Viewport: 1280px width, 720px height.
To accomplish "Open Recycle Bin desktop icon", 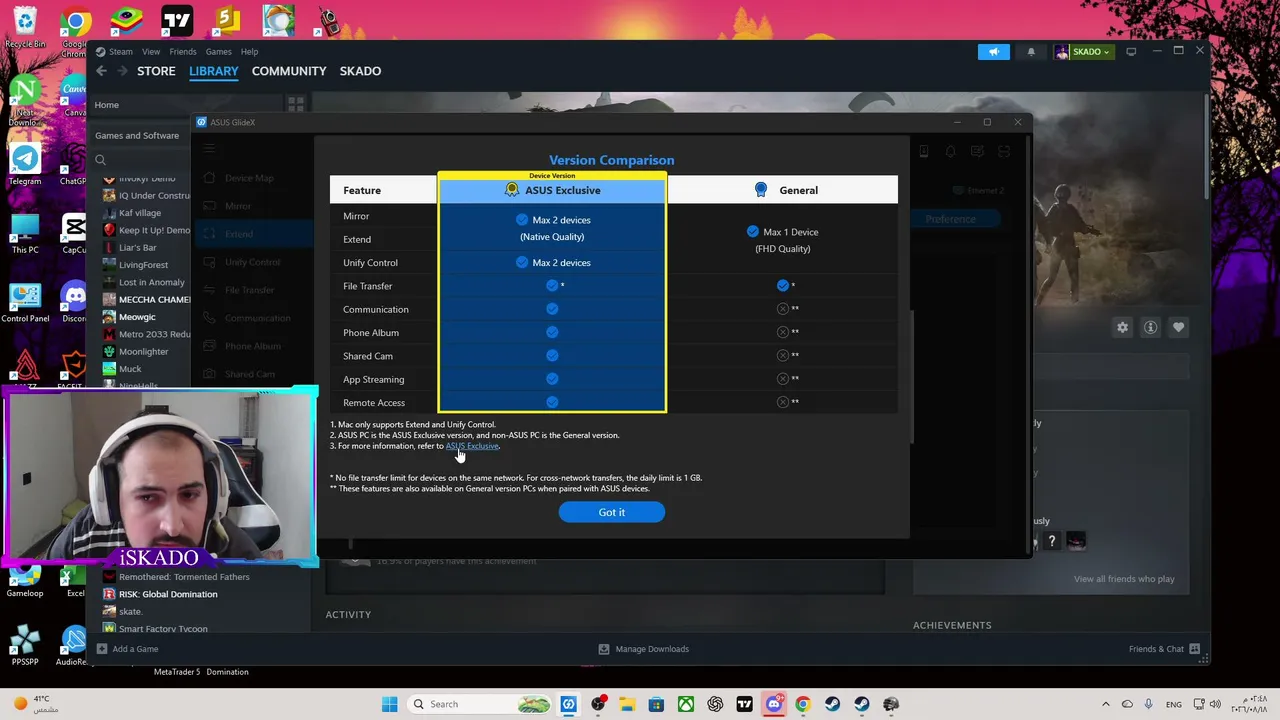I will [25, 26].
